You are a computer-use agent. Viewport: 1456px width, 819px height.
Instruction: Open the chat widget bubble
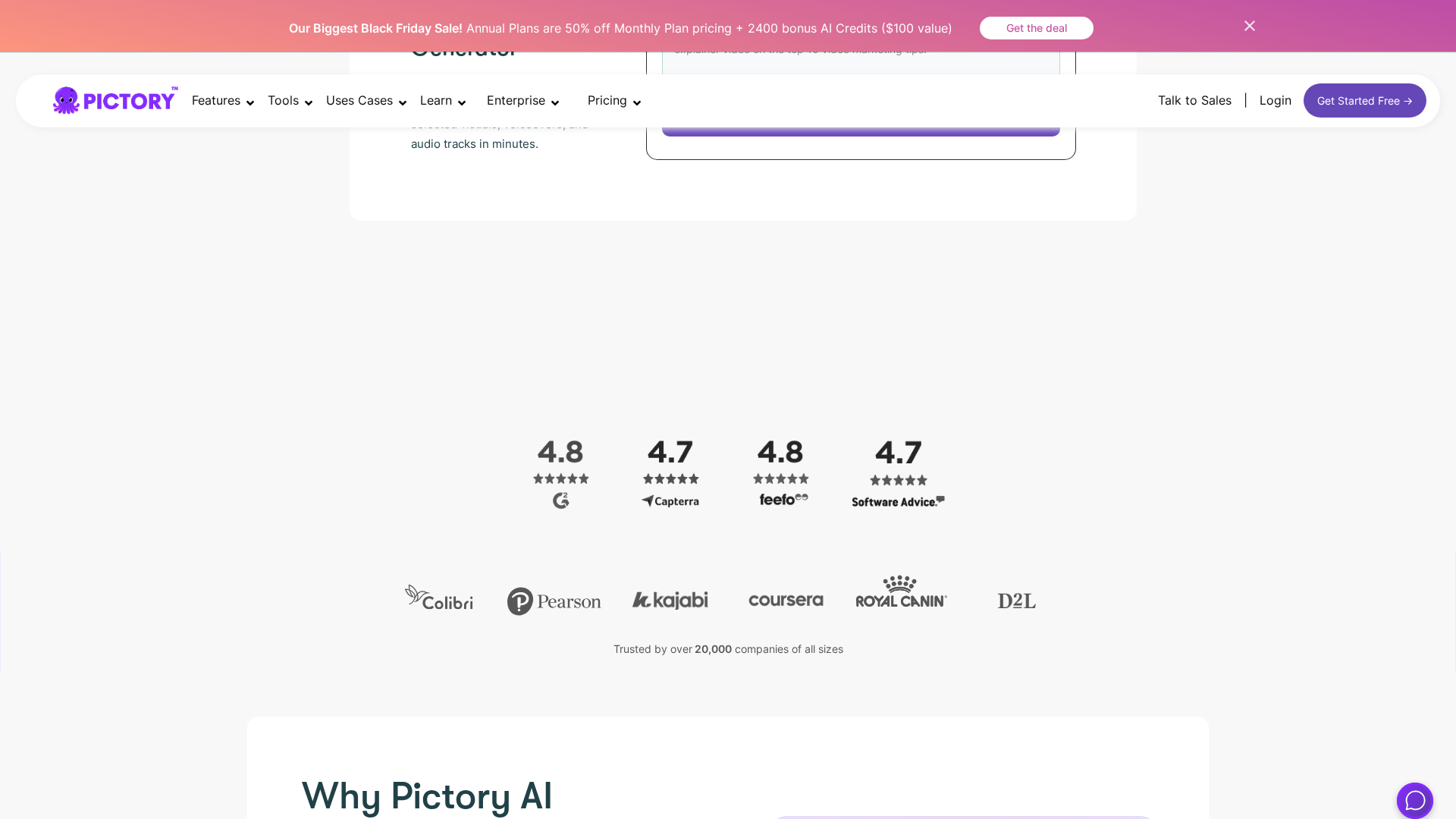tap(1414, 800)
